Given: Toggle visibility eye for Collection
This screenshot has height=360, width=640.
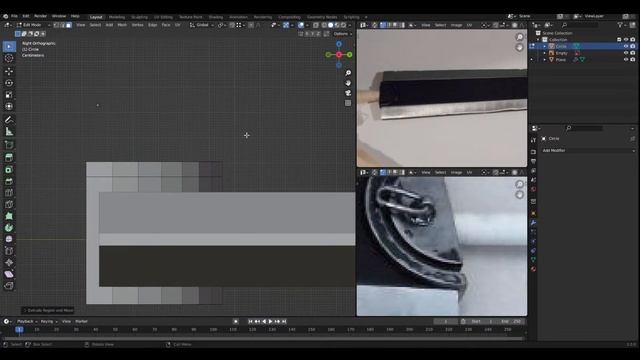Looking at the screenshot, I should [x=626, y=40].
